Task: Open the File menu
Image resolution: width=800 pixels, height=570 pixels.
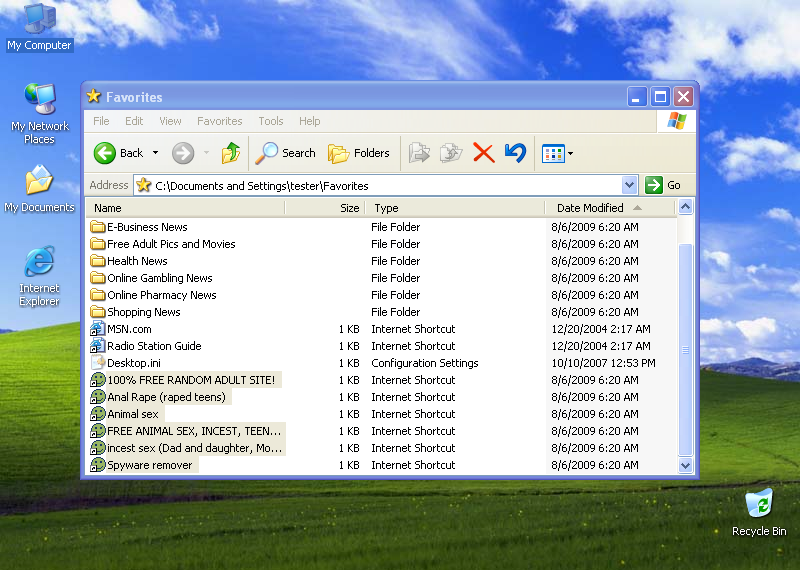Action: click(101, 121)
